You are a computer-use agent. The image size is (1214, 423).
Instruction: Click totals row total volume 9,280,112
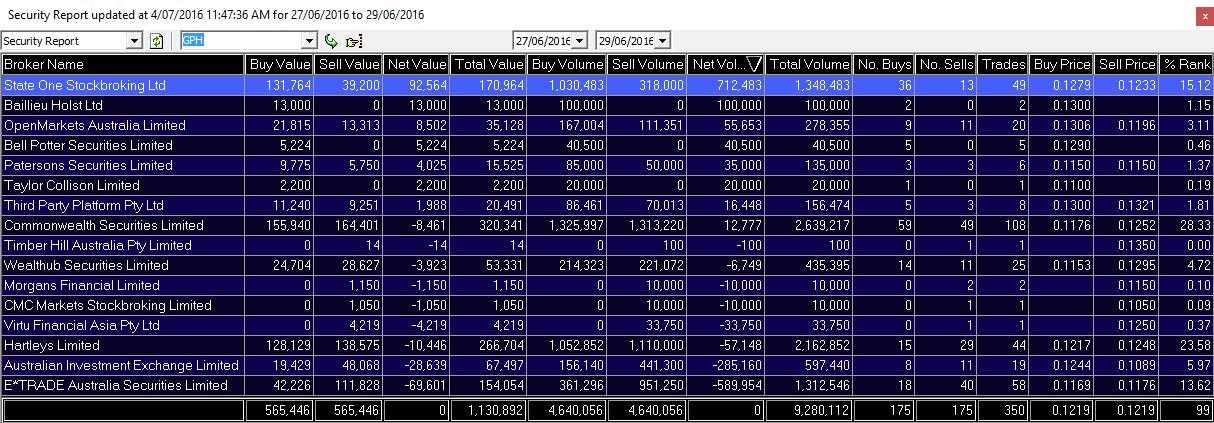click(x=818, y=411)
